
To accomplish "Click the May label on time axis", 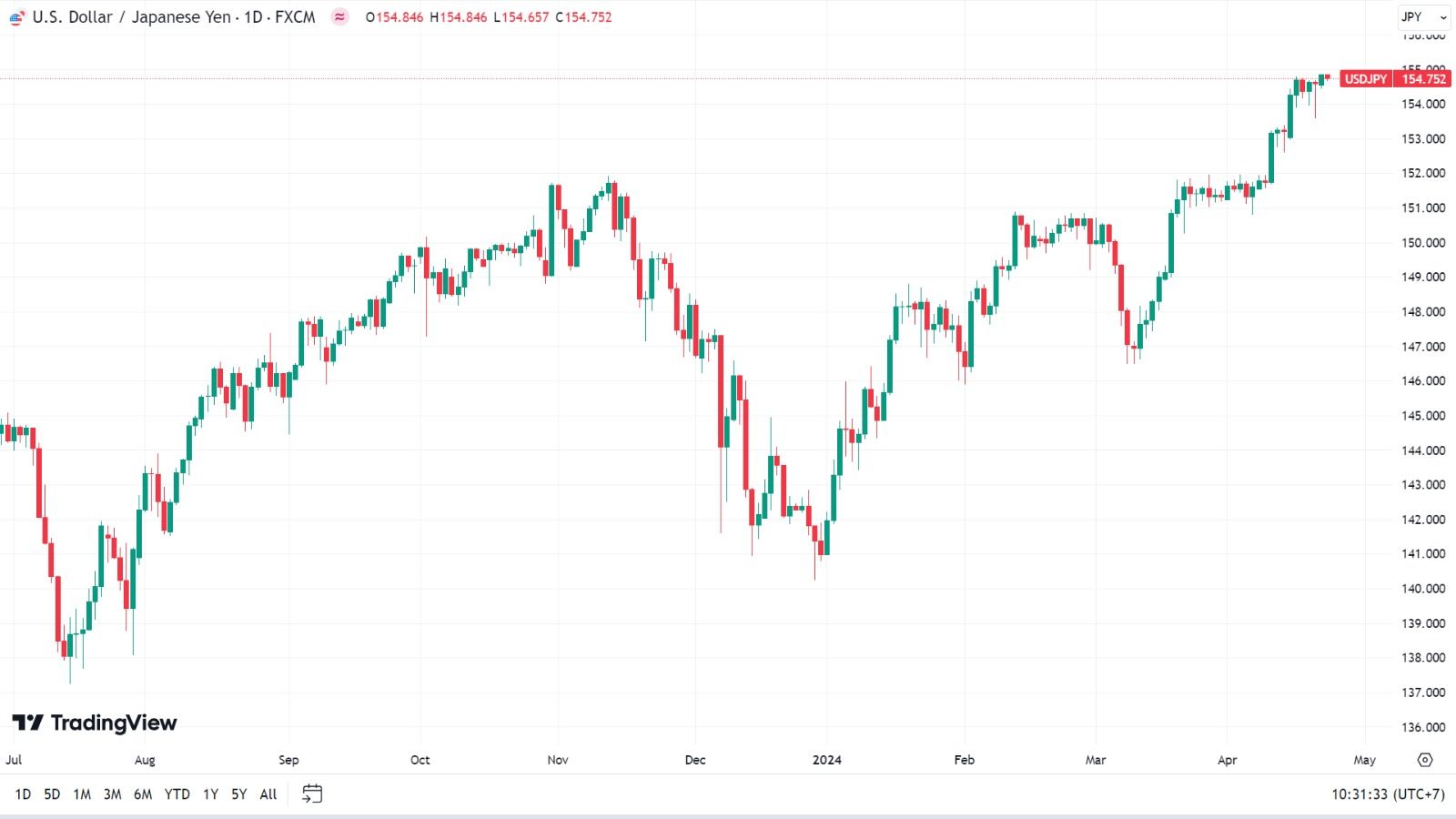I will (1365, 760).
